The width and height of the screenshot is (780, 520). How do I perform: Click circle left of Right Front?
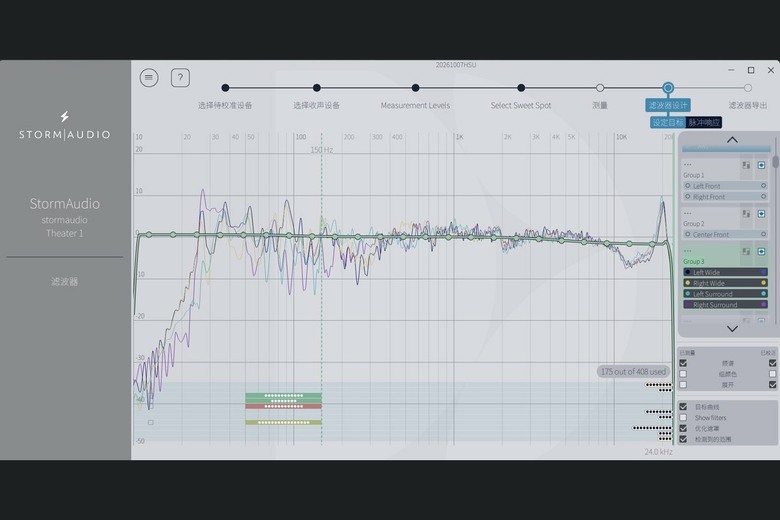click(687, 197)
